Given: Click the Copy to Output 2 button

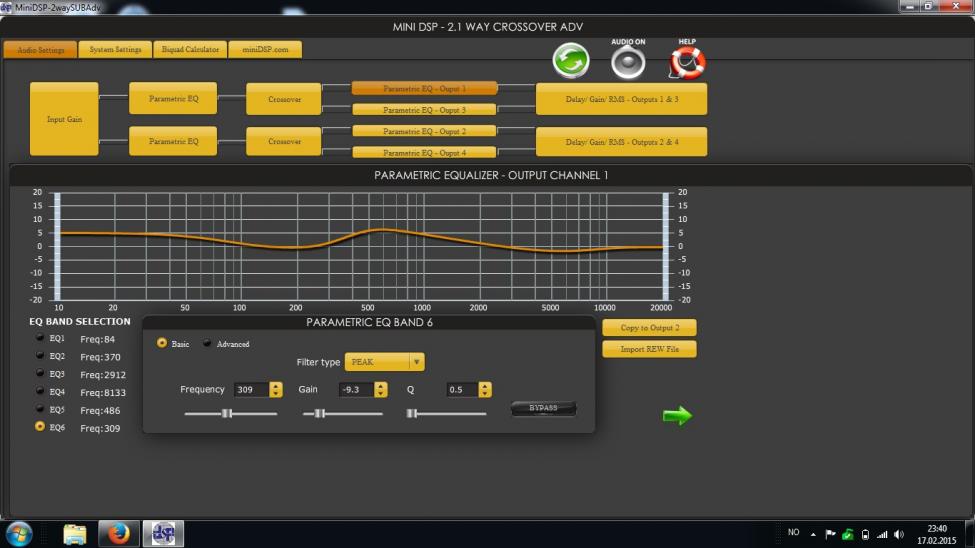Looking at the screenshot, I should (648, 328).
